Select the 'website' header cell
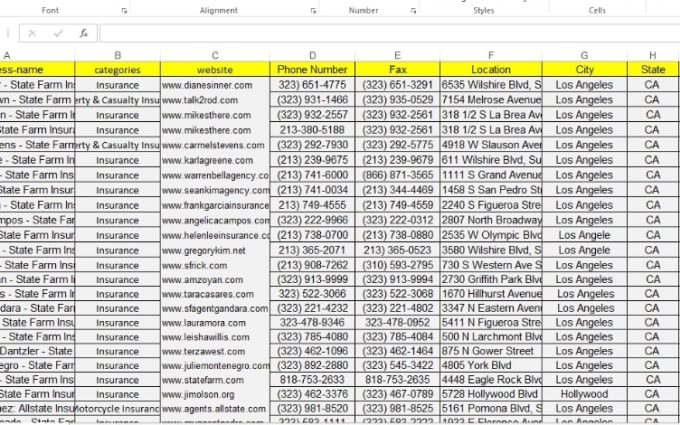 pos(215,69)
